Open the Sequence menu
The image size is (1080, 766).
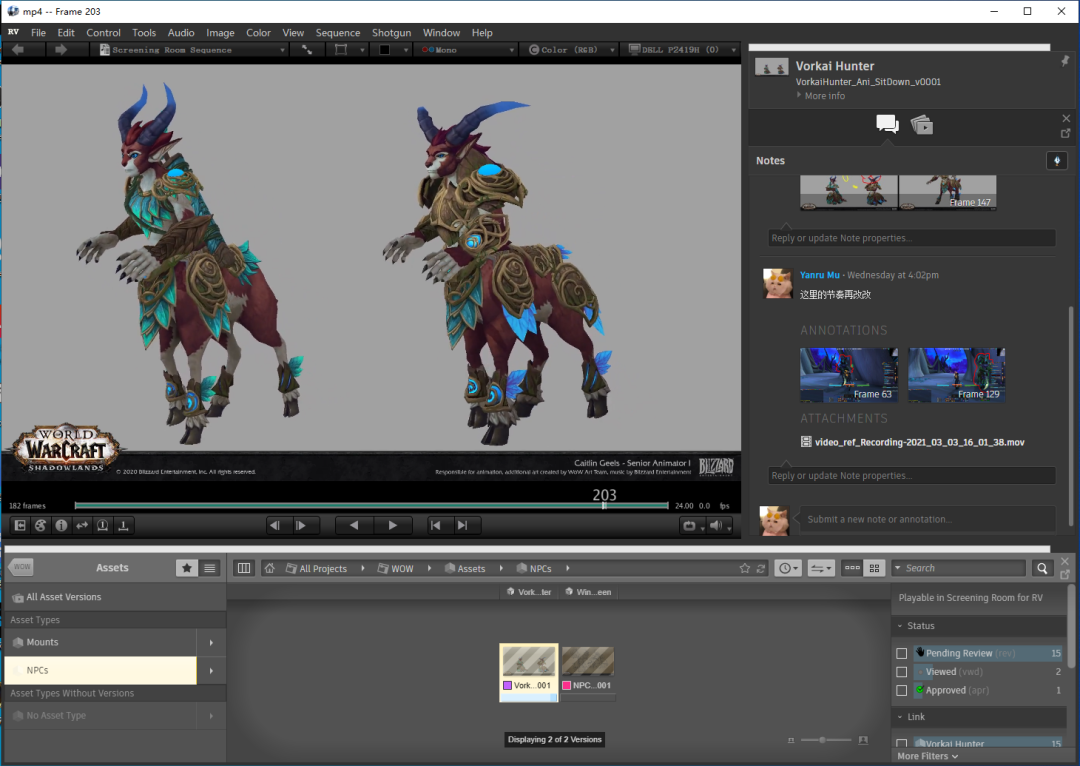(x=337, y=33)
